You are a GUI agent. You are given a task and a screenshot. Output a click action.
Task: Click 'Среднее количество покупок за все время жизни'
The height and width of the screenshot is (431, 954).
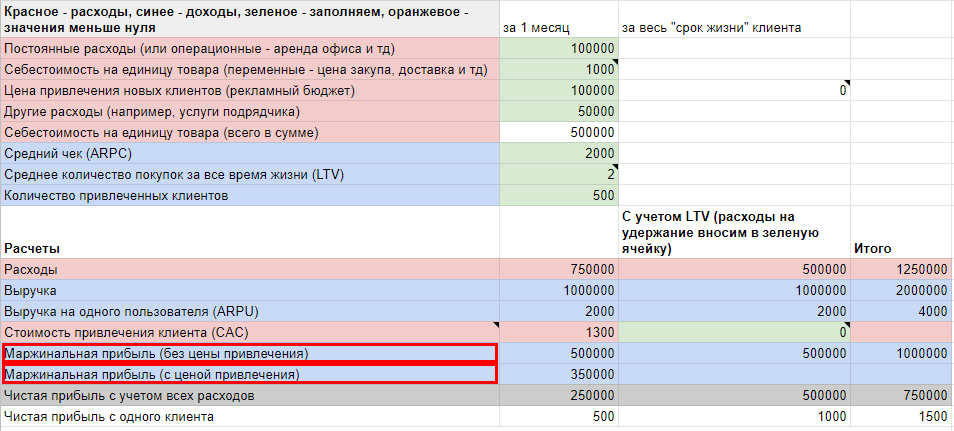(x=250, y=174)
